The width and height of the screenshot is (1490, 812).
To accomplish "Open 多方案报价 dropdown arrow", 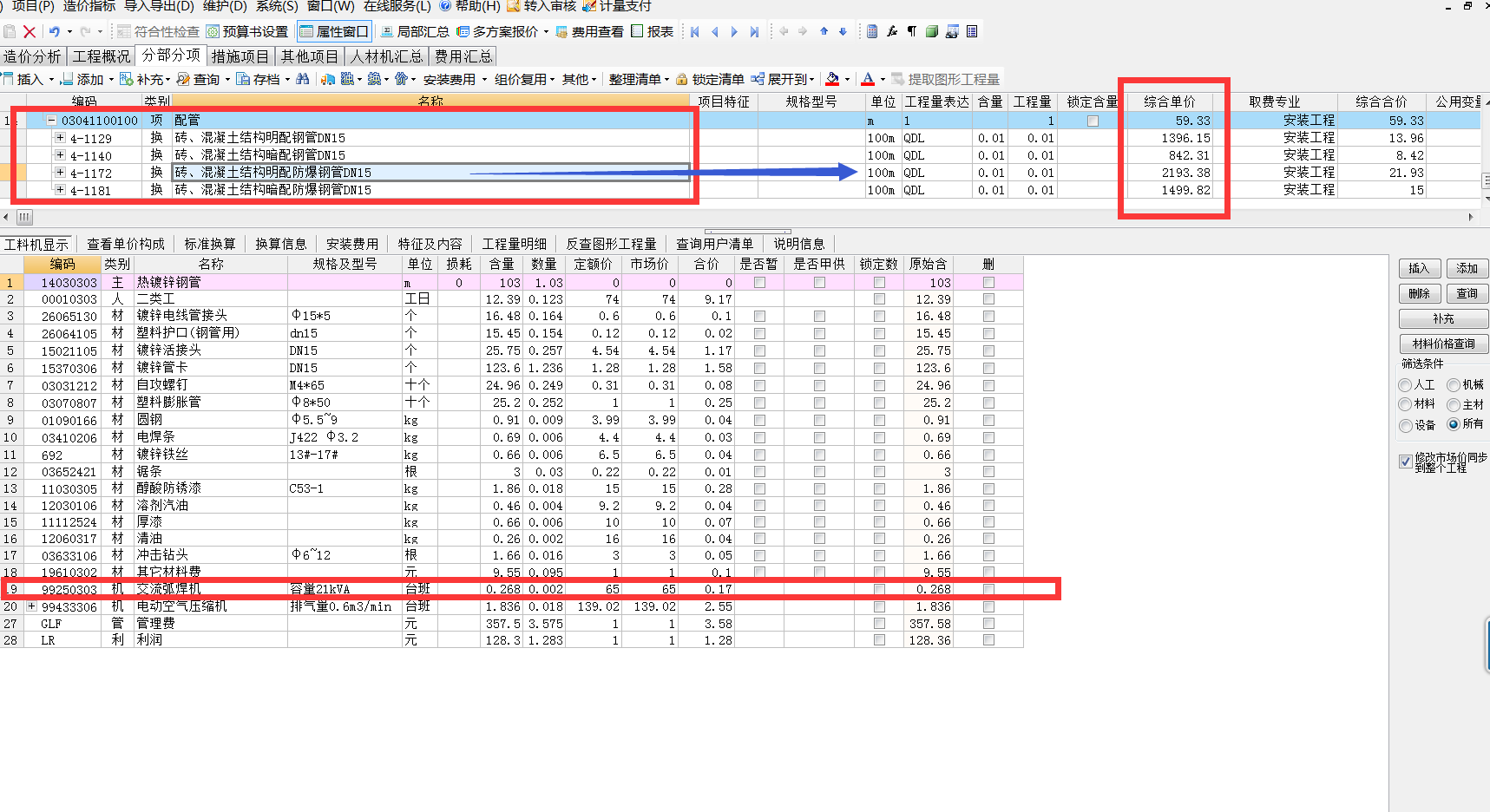I will click(546, 32).
